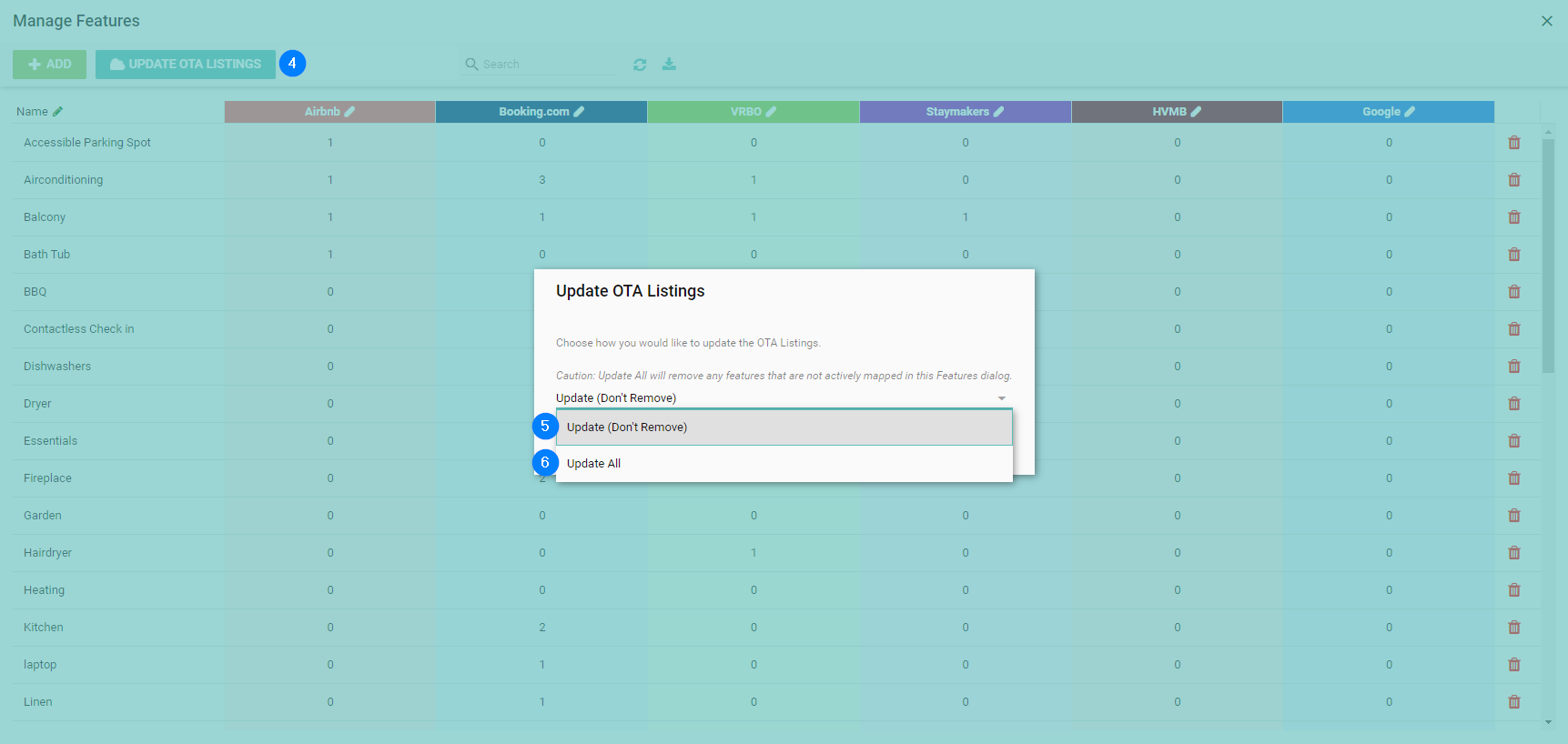
Task: Click the refresh icon beside the search box
Action: (640, 65)
